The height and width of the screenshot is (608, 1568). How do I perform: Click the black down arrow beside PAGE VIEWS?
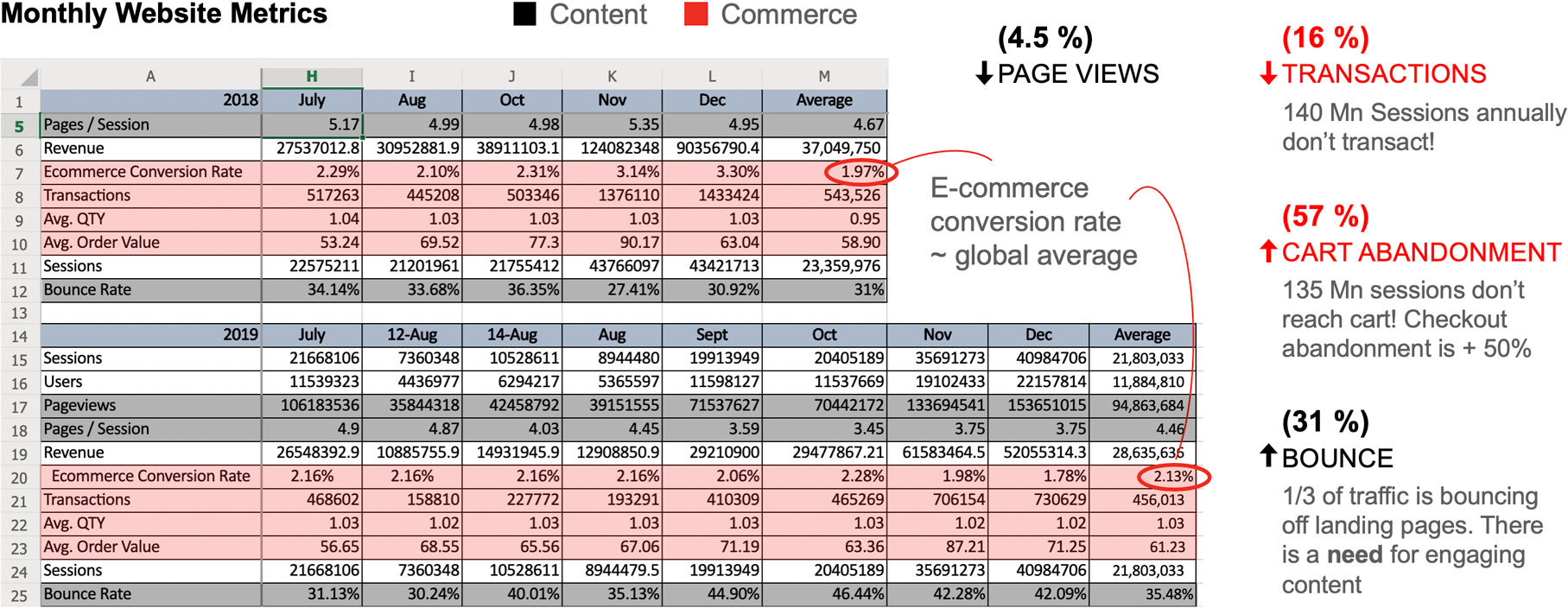(x=983, y=74)
